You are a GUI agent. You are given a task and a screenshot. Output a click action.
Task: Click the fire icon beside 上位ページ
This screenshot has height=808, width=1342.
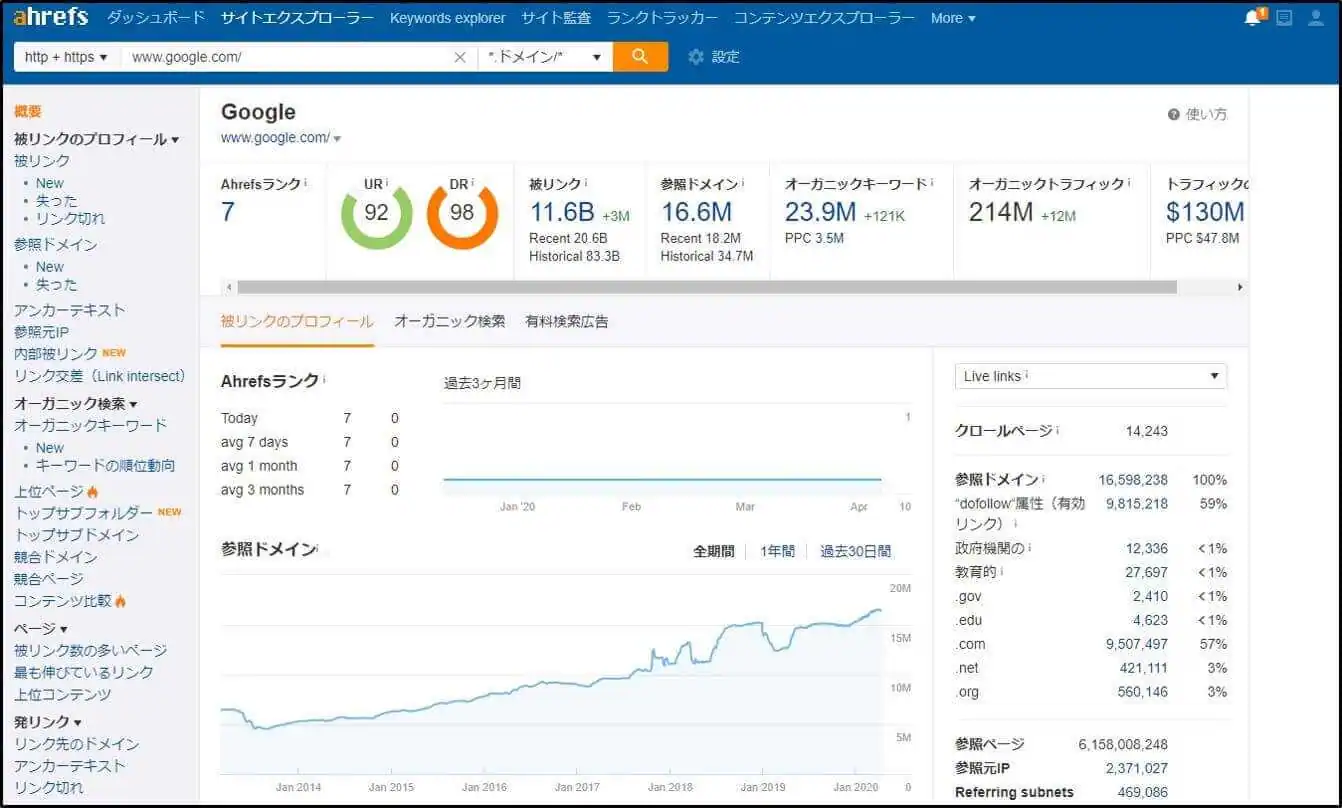(93, 492)
